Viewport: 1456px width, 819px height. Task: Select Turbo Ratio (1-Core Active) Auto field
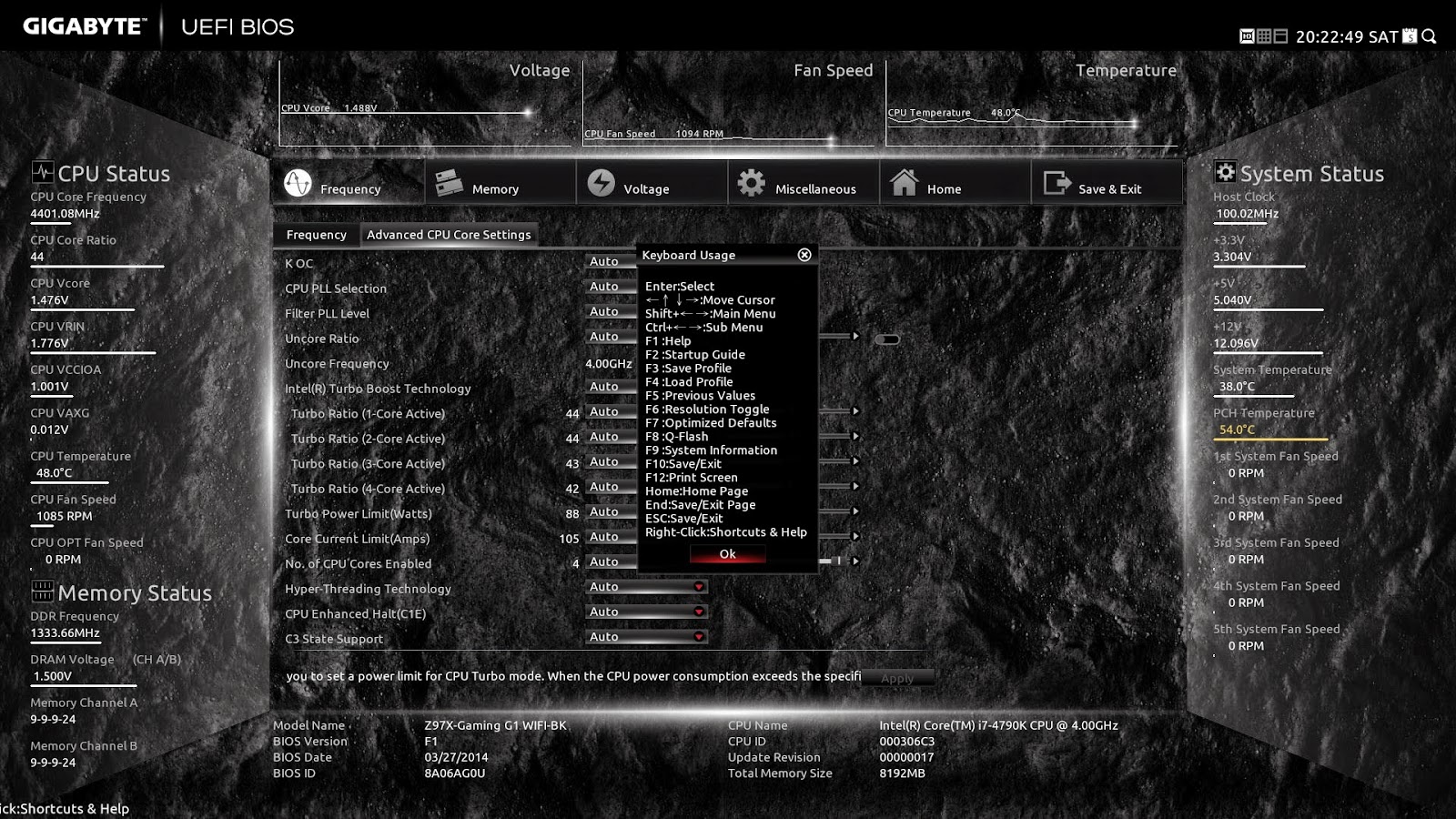tap(611, 411)
